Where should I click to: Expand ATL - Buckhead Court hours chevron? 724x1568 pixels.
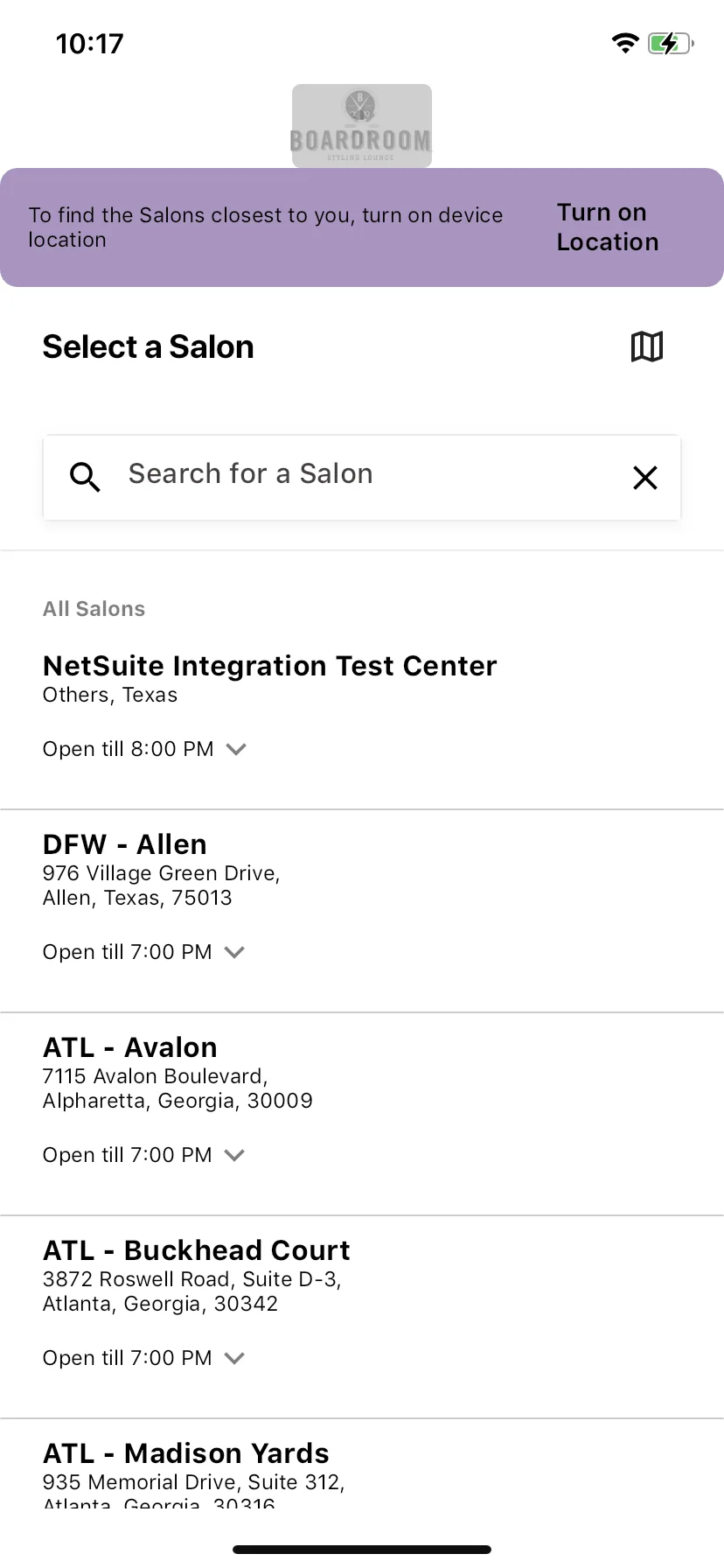(234, 1358)
